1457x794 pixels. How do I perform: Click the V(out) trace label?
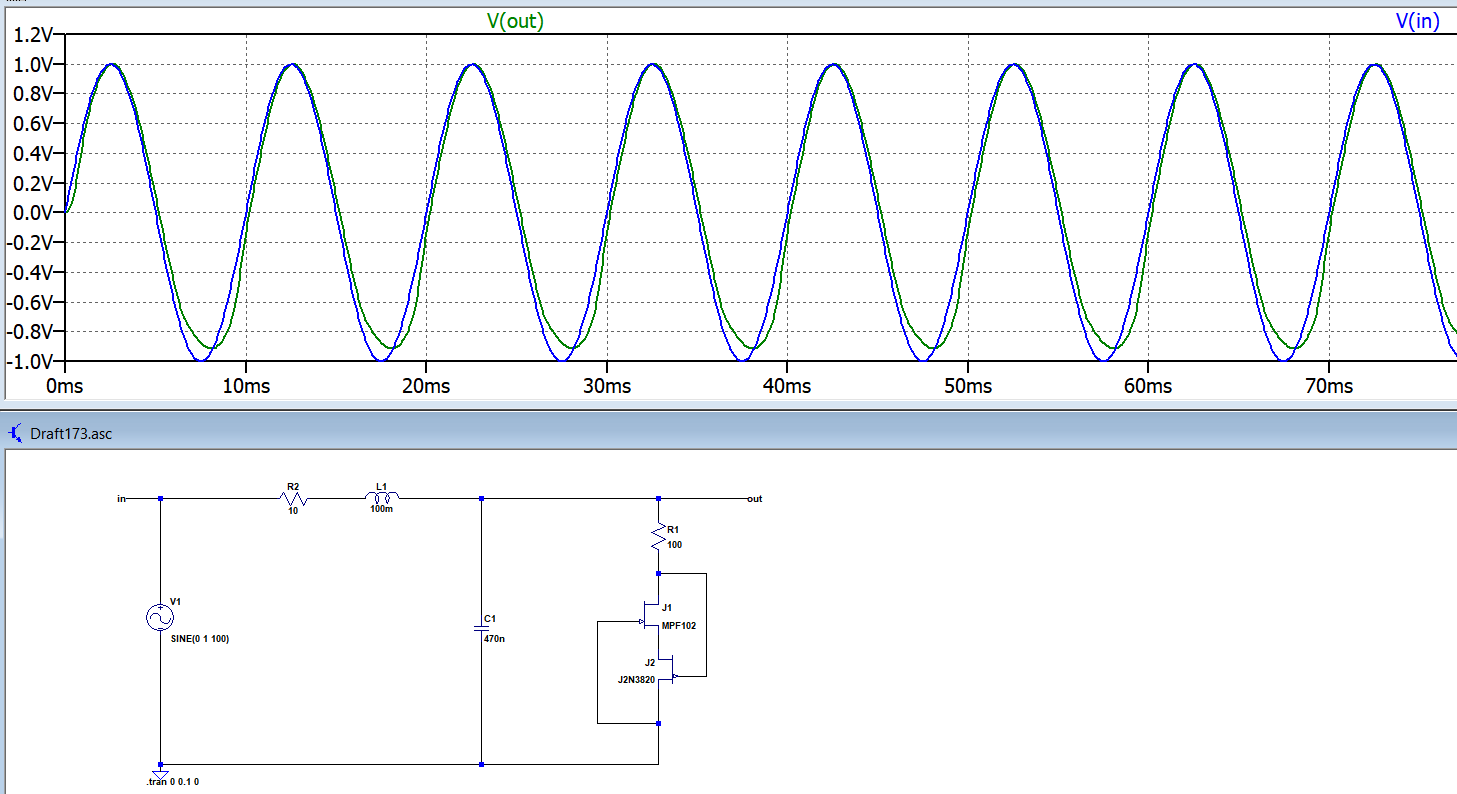(x=515, y=21)
